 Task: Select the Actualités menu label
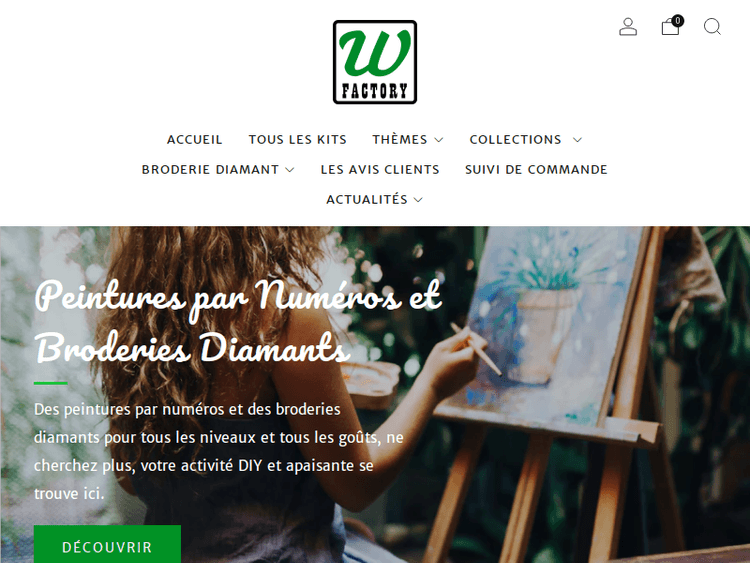[x=367, y=199]
